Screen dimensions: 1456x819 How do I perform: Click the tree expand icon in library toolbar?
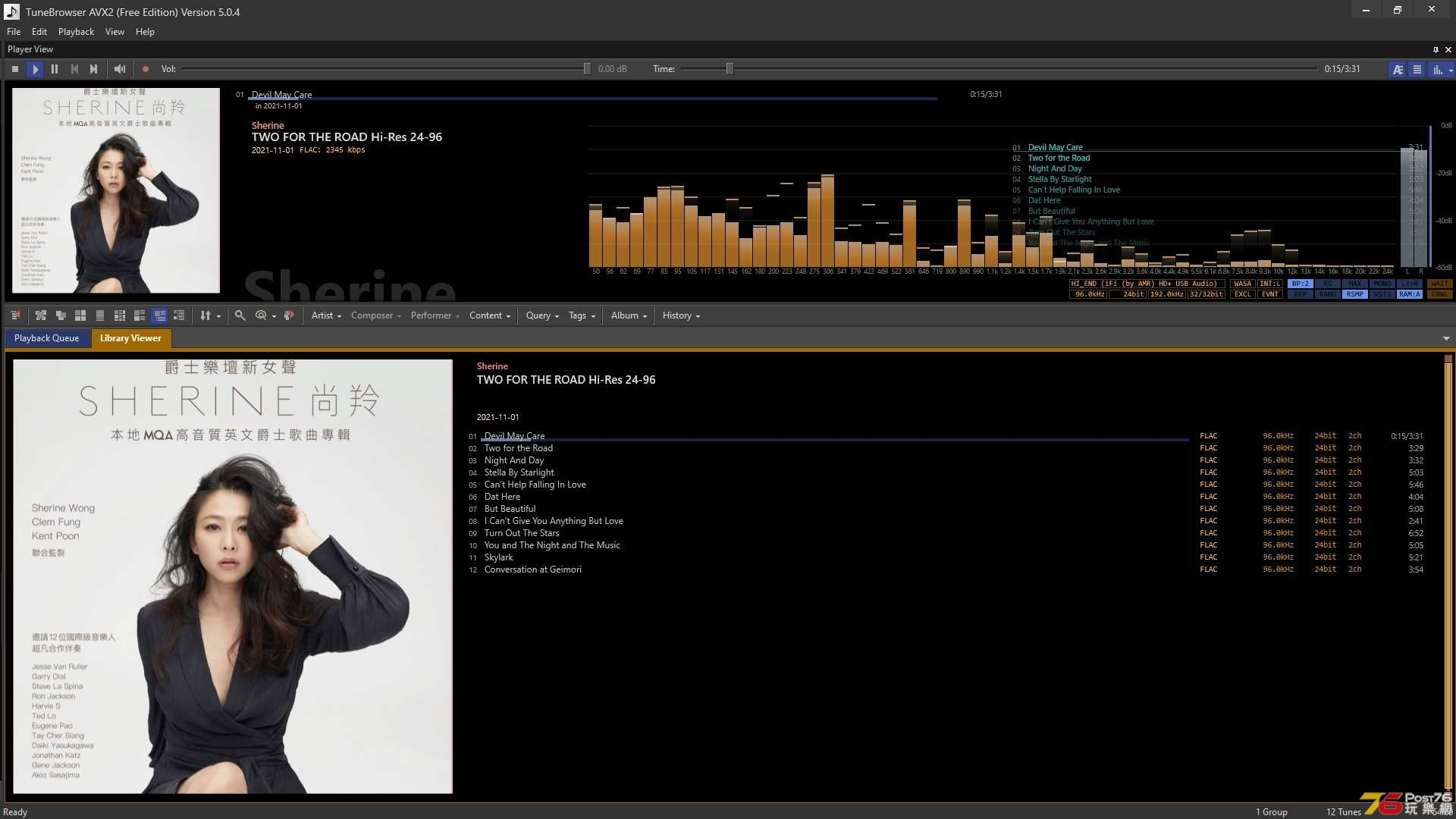click(41, 315)
